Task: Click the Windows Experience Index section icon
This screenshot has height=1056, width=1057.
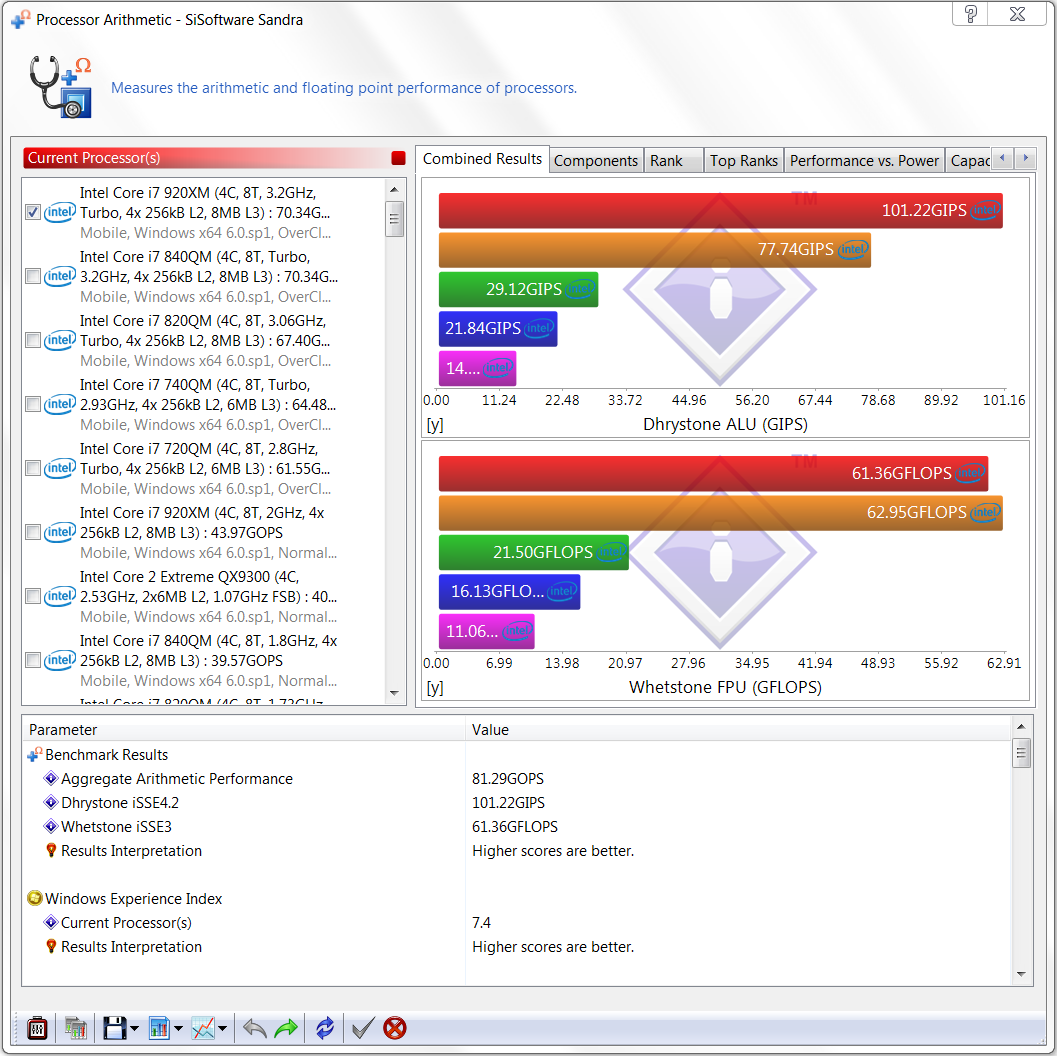Action: pos(35,898)
